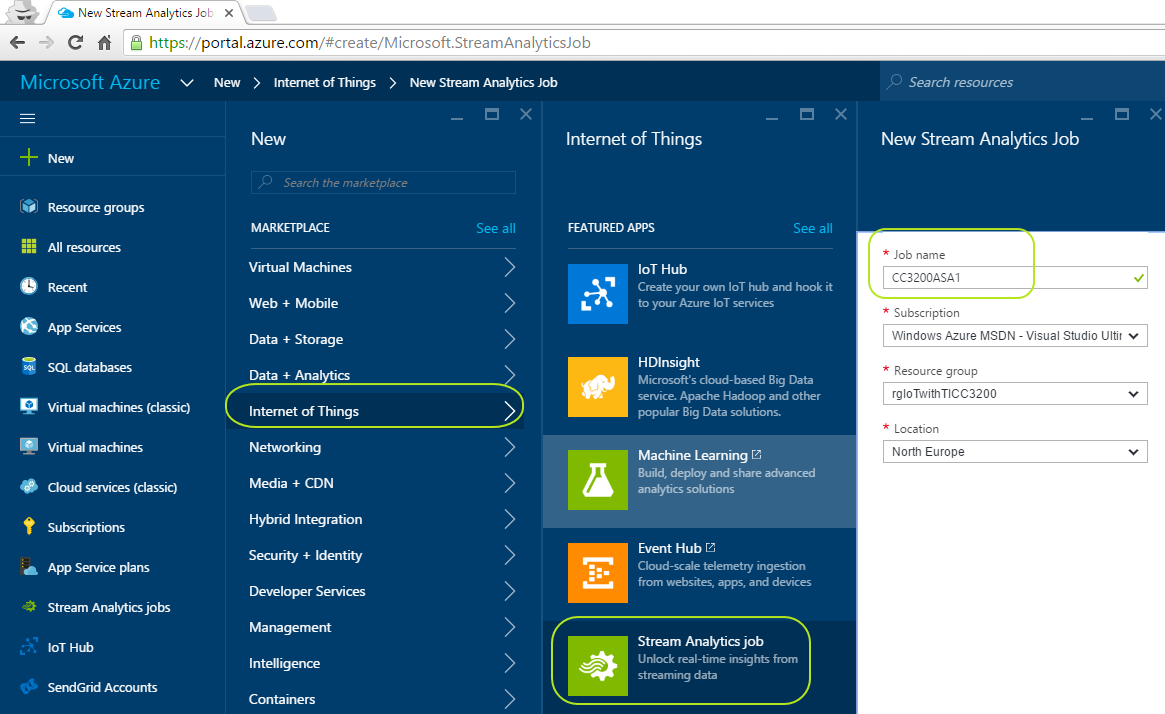Click the Microsoft Azure logo text
This screenshot has width=1165, height=714.
click(90, 82)
